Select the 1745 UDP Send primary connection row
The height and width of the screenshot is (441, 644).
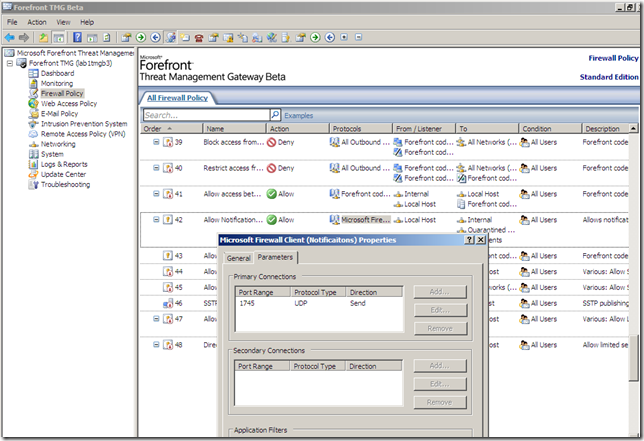click(x=319, y=303)
